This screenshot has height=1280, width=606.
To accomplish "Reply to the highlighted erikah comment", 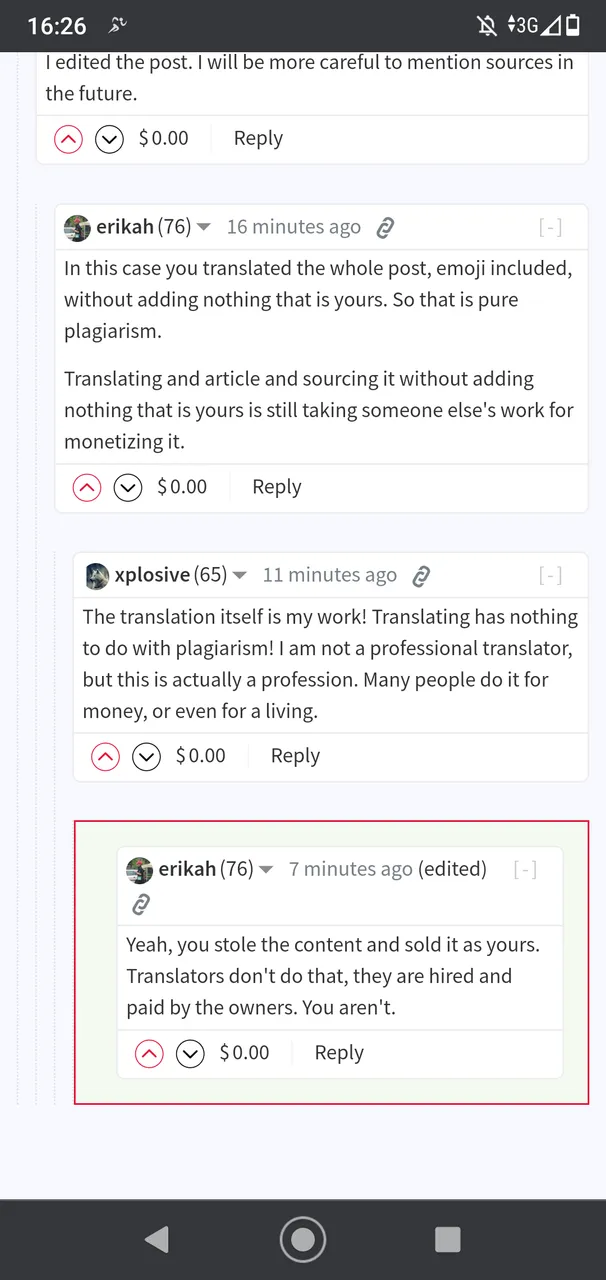I will [x=339, y=1052].
